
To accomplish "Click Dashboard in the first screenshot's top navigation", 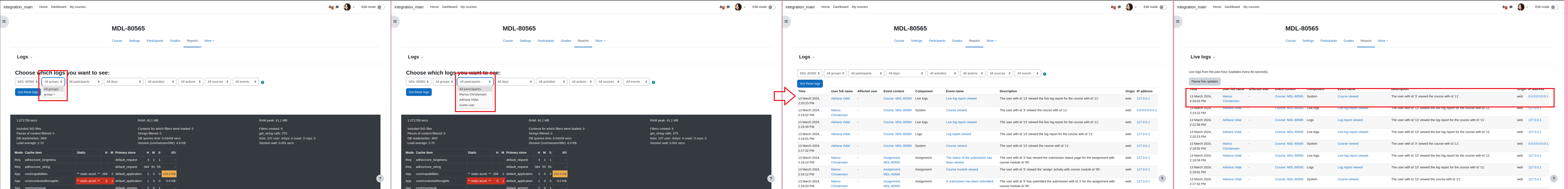I will tap(58, 7).
